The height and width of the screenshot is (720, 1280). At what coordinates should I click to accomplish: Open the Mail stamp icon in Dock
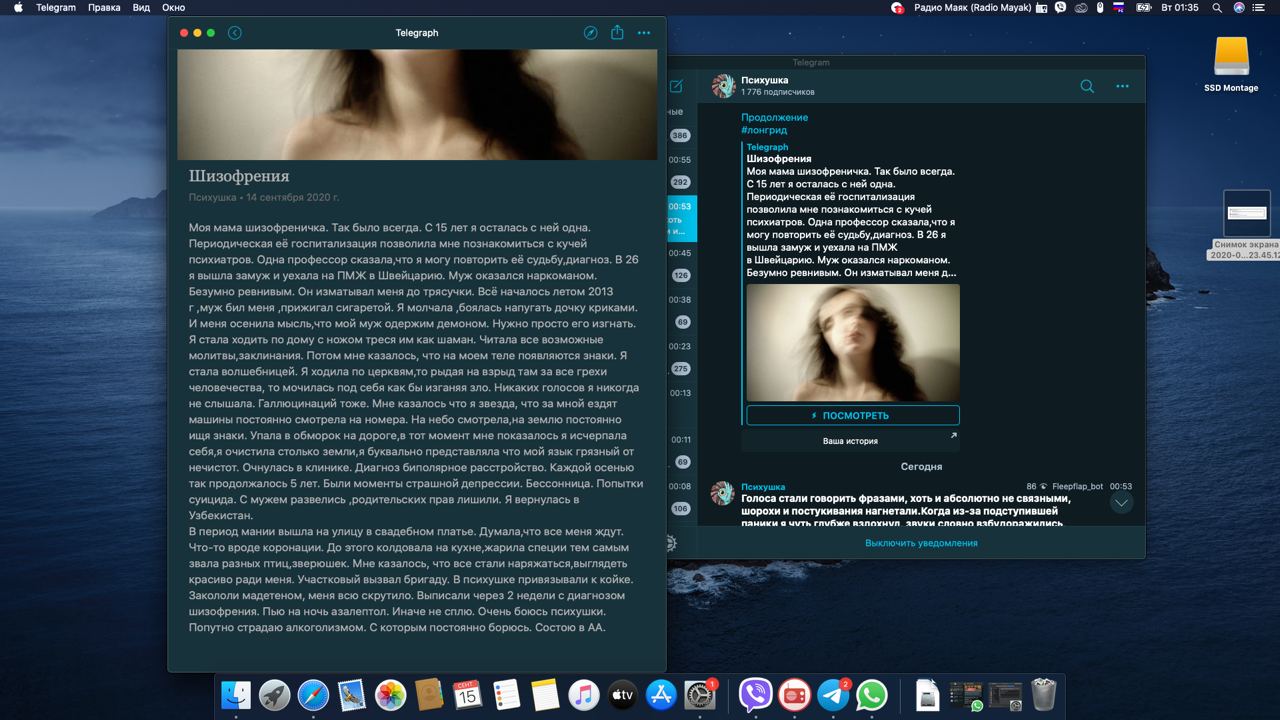[352, 695]
